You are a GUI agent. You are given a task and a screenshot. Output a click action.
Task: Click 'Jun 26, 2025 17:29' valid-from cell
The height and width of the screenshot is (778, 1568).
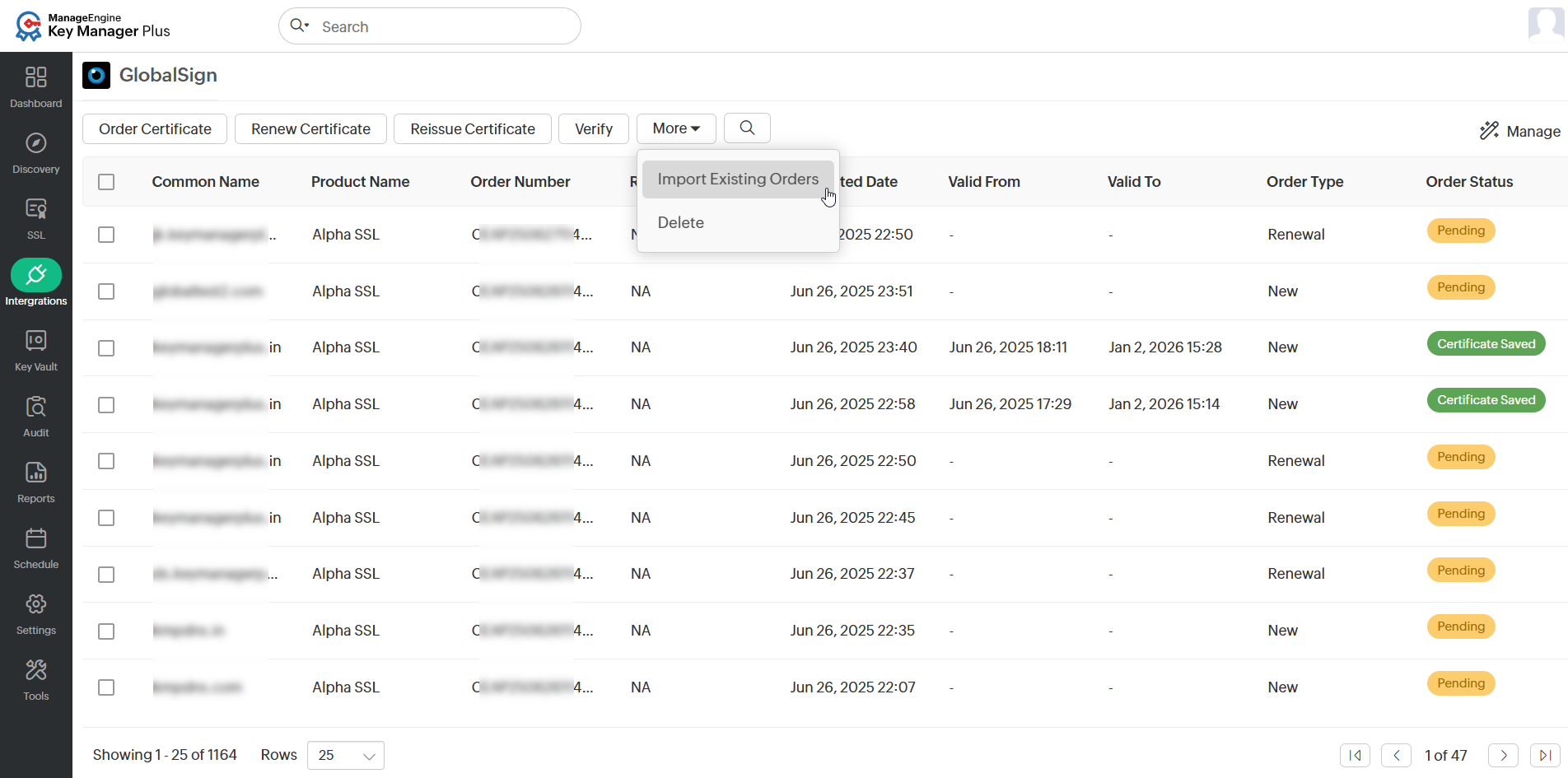[x=1010, y=404]
